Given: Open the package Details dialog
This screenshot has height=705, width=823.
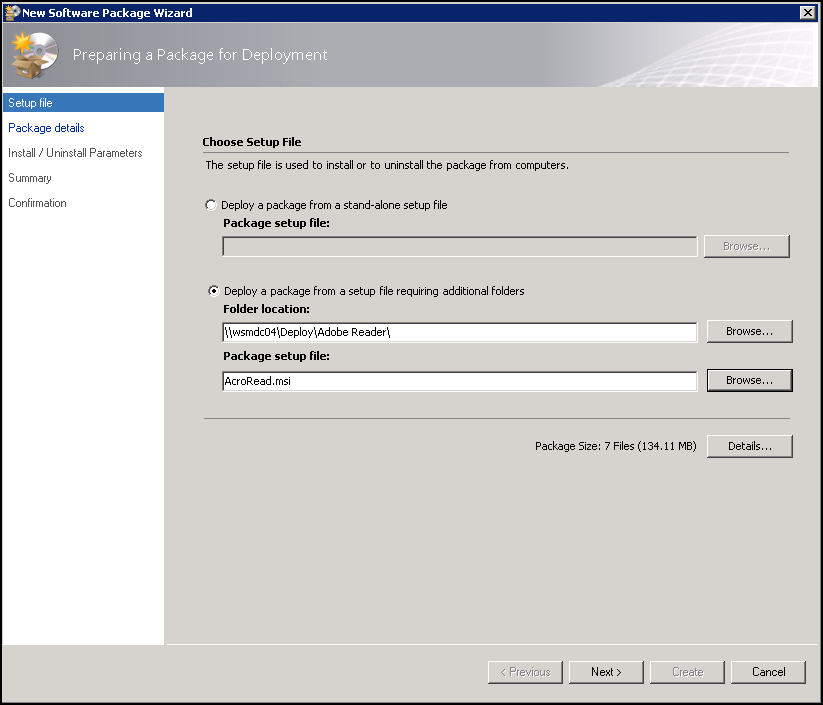Looking at the screenshot, I should tap(749, 445).
